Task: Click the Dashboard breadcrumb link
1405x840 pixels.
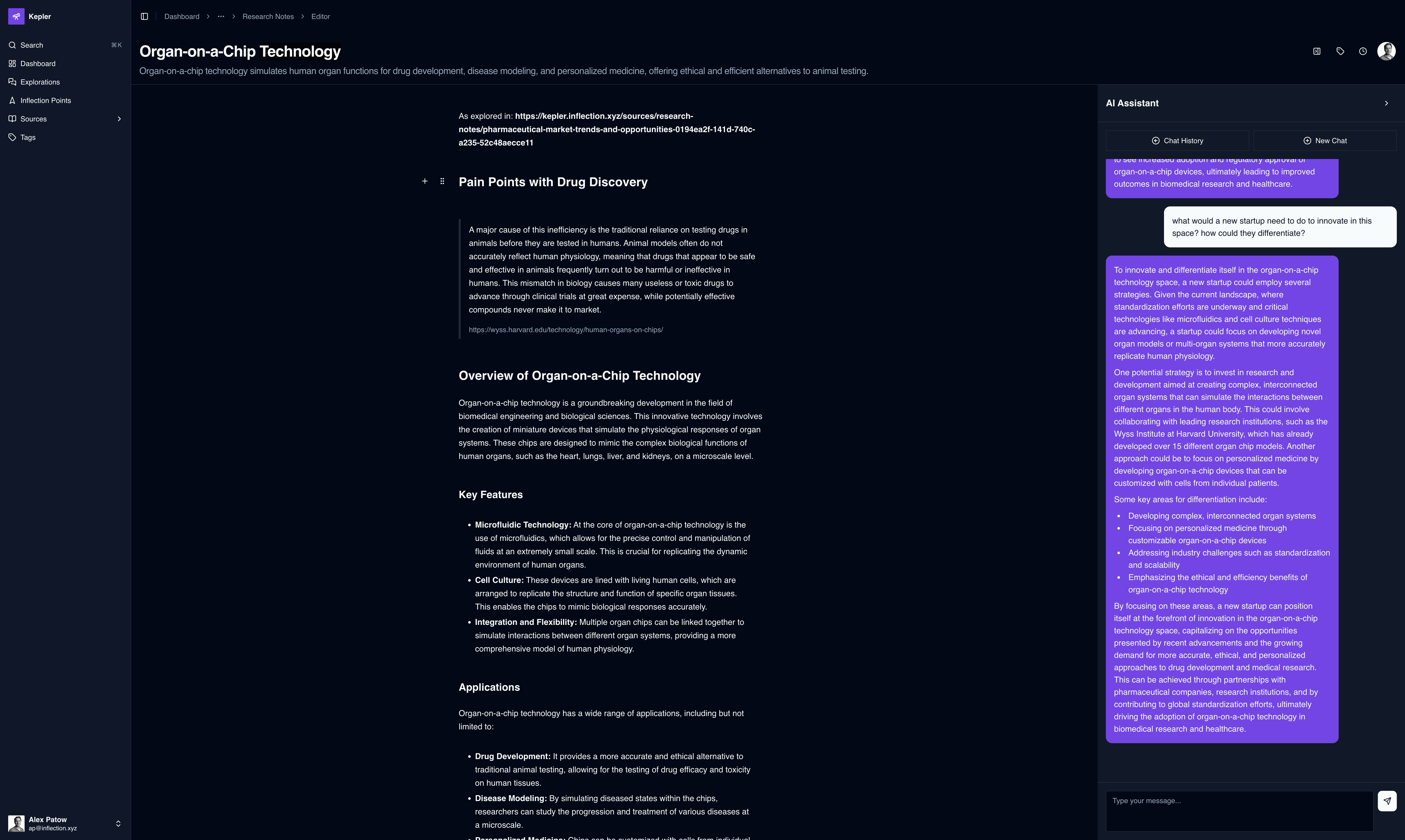Action: [182, 16]
